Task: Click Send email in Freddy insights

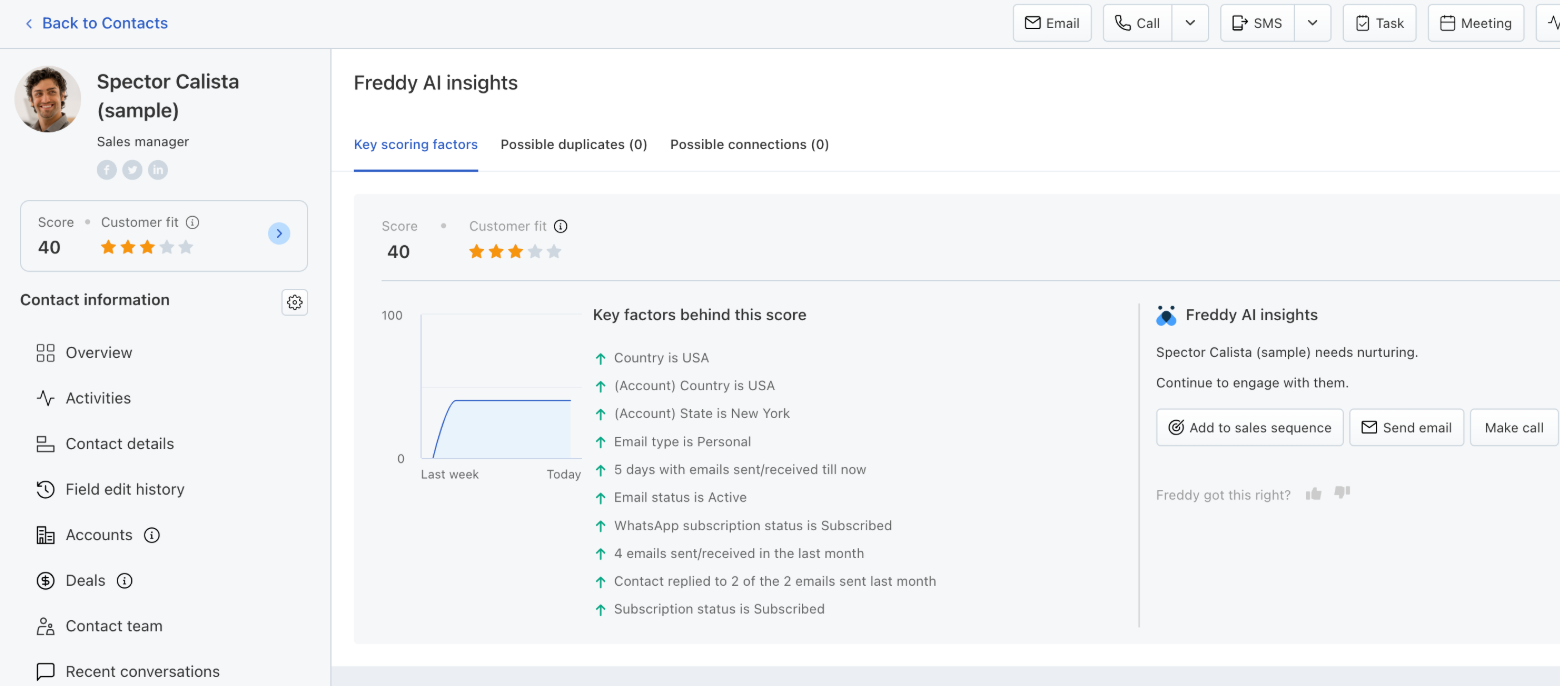Action: [1407, 427]
